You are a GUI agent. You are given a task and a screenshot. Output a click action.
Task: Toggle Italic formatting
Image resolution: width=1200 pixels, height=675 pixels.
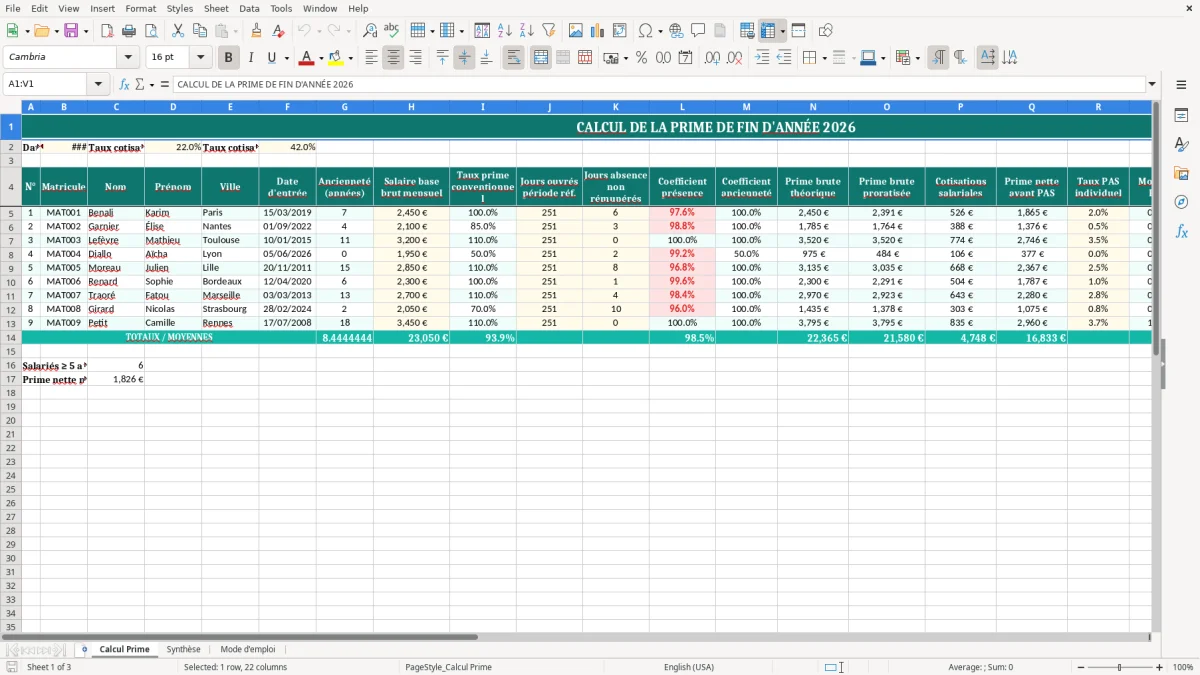pos(251,58)
